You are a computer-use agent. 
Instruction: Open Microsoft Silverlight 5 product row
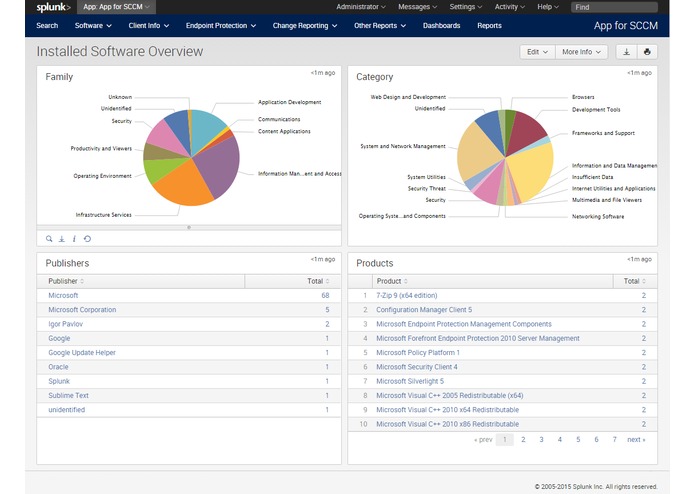(x=503, y=381)
